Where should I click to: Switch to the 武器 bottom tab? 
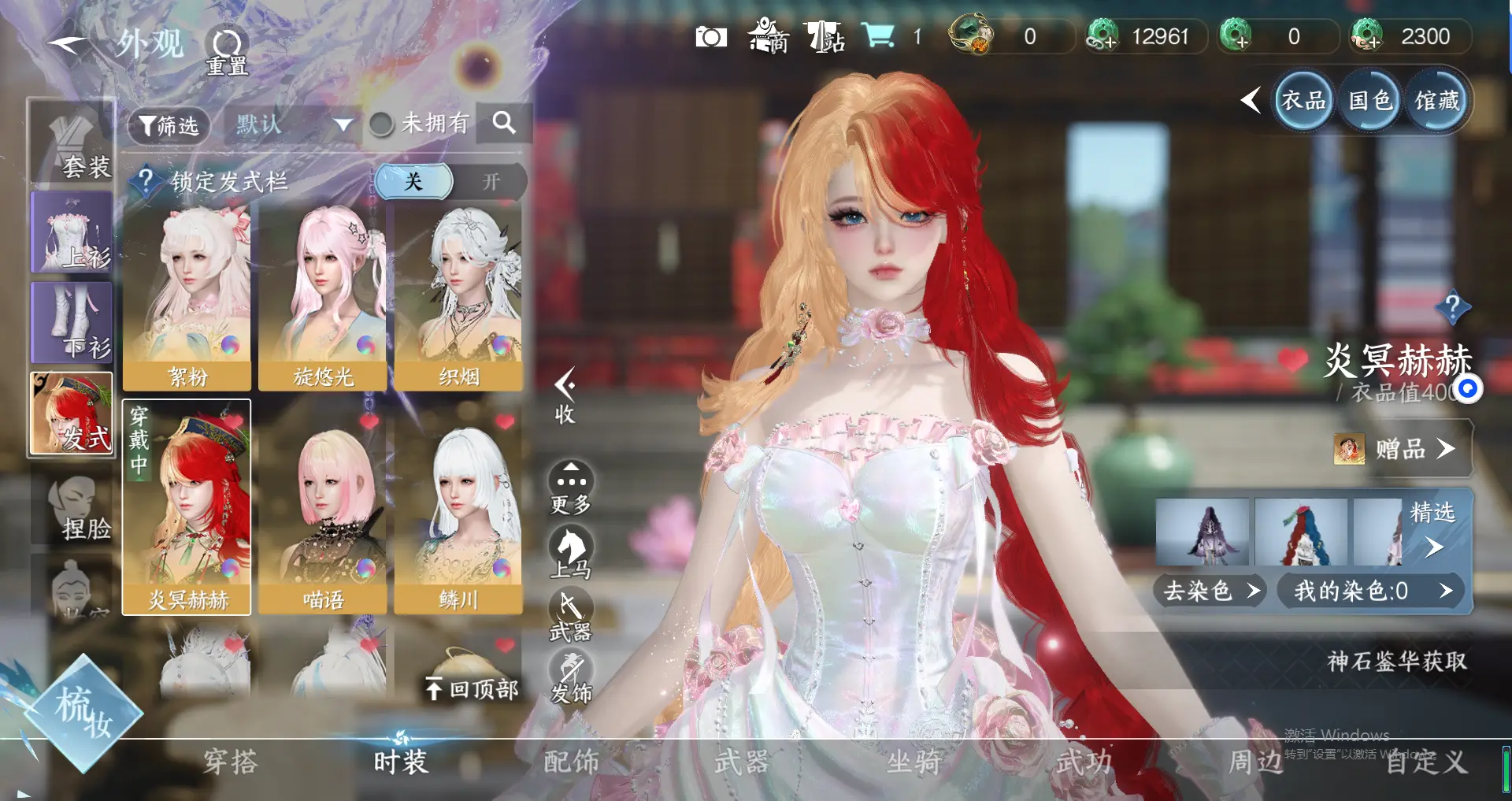click(741, 762)
